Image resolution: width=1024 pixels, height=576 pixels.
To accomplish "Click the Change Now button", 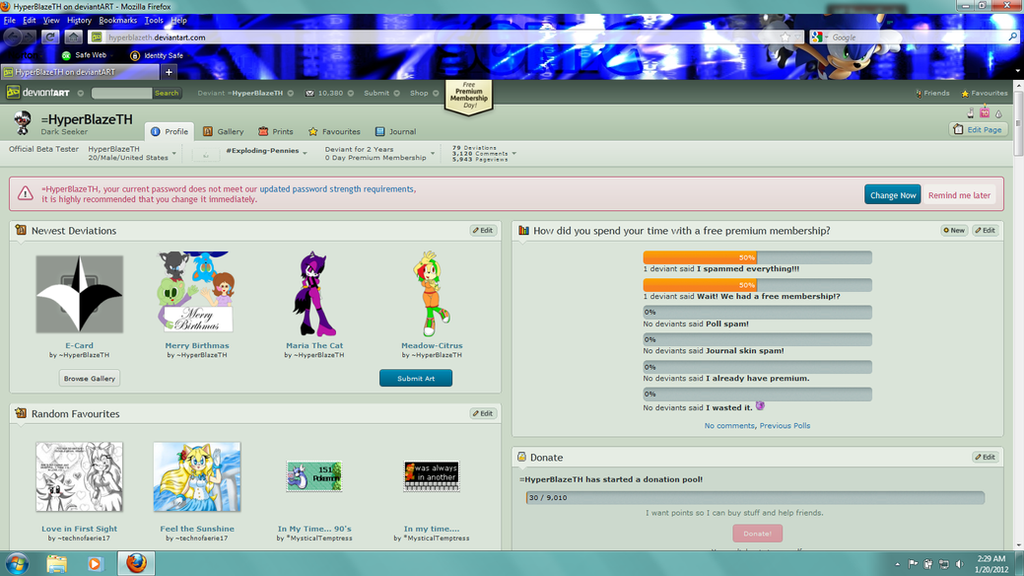I will tap(893, 195).
